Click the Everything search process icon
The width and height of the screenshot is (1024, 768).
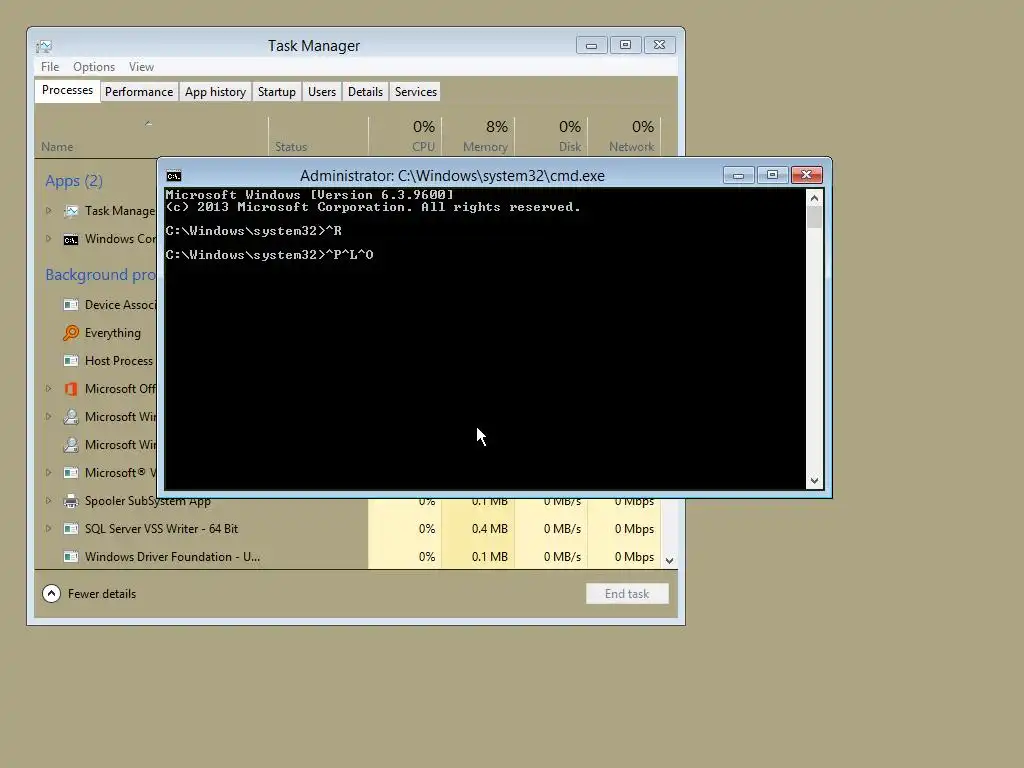click(71, 333)
